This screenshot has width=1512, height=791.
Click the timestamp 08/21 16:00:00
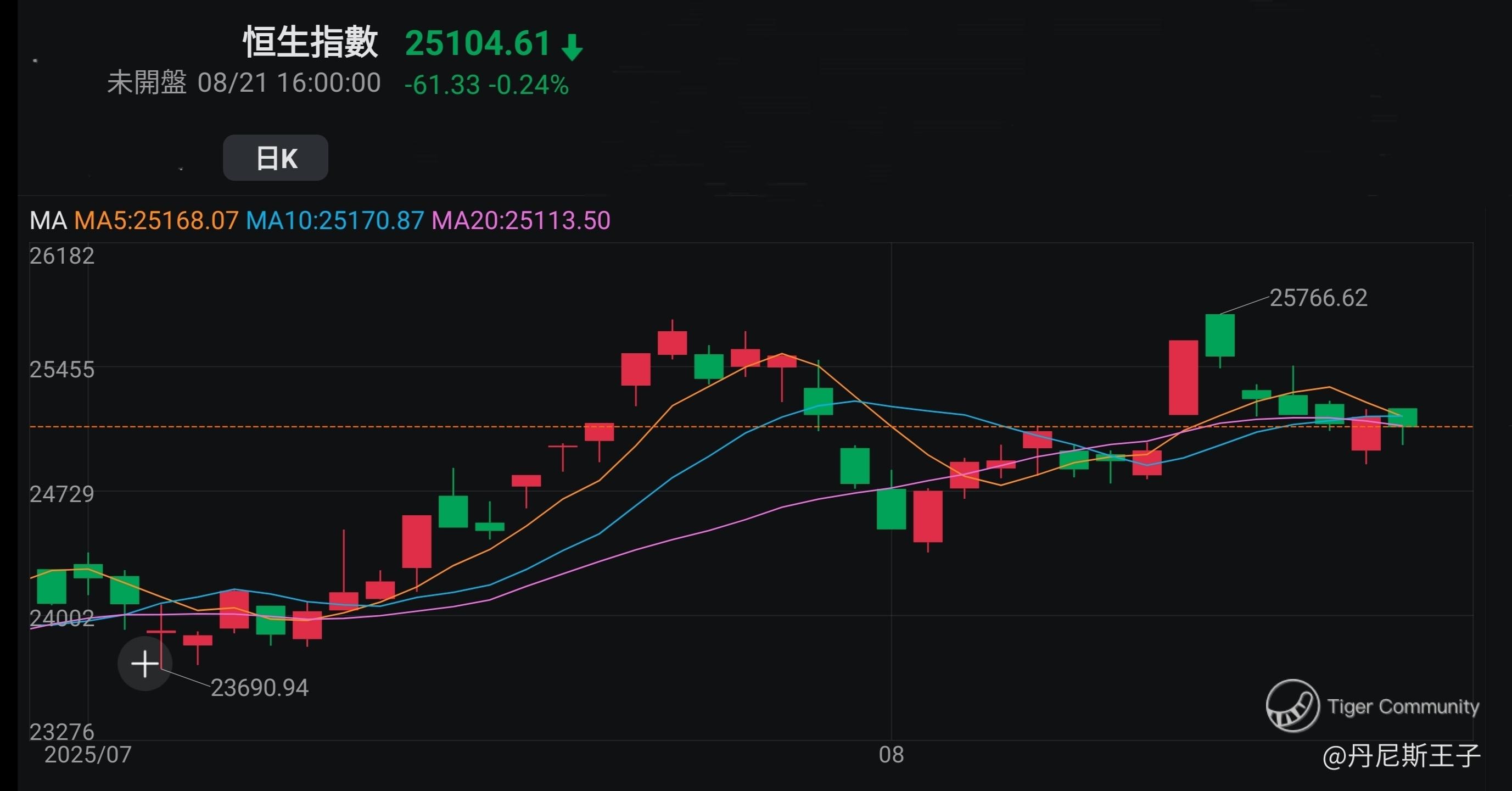pos(289,83)
